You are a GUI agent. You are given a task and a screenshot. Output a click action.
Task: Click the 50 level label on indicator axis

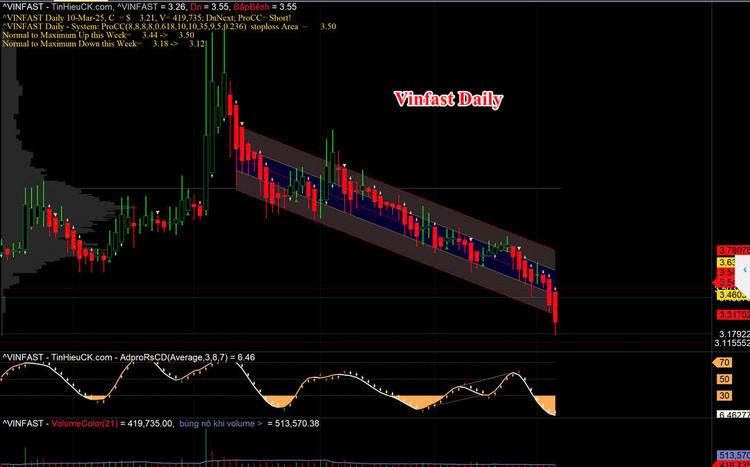tap(724, 379)
